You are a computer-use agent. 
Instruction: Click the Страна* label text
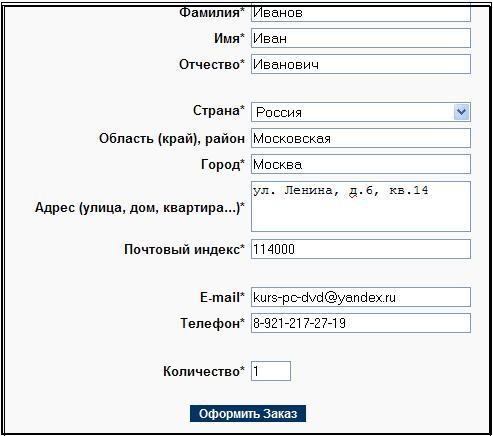pyautogui.click(x=219, y=110)
